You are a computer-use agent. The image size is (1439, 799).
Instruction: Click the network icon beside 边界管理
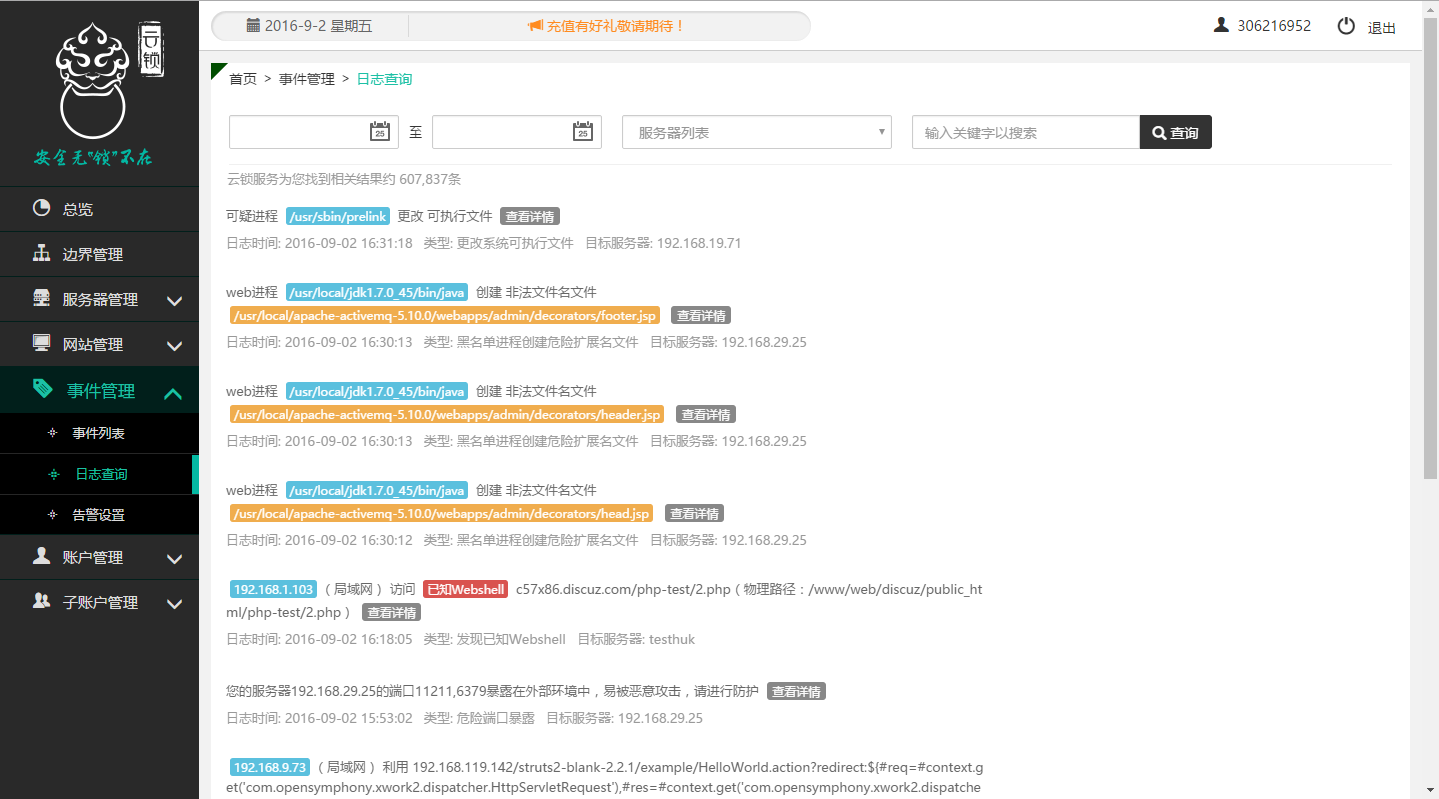[x=41, y=253]
